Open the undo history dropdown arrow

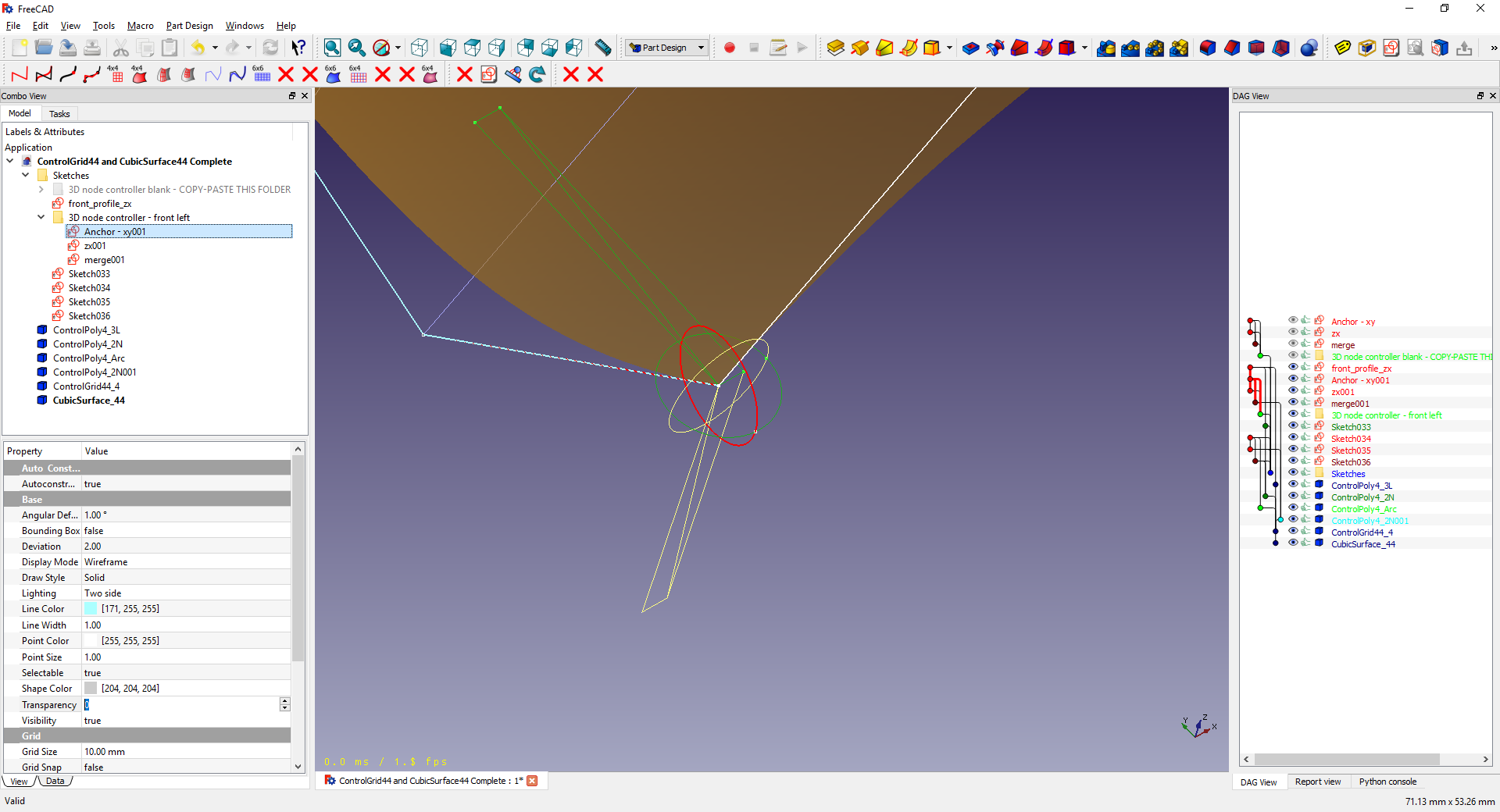click(x=215, y=48)
